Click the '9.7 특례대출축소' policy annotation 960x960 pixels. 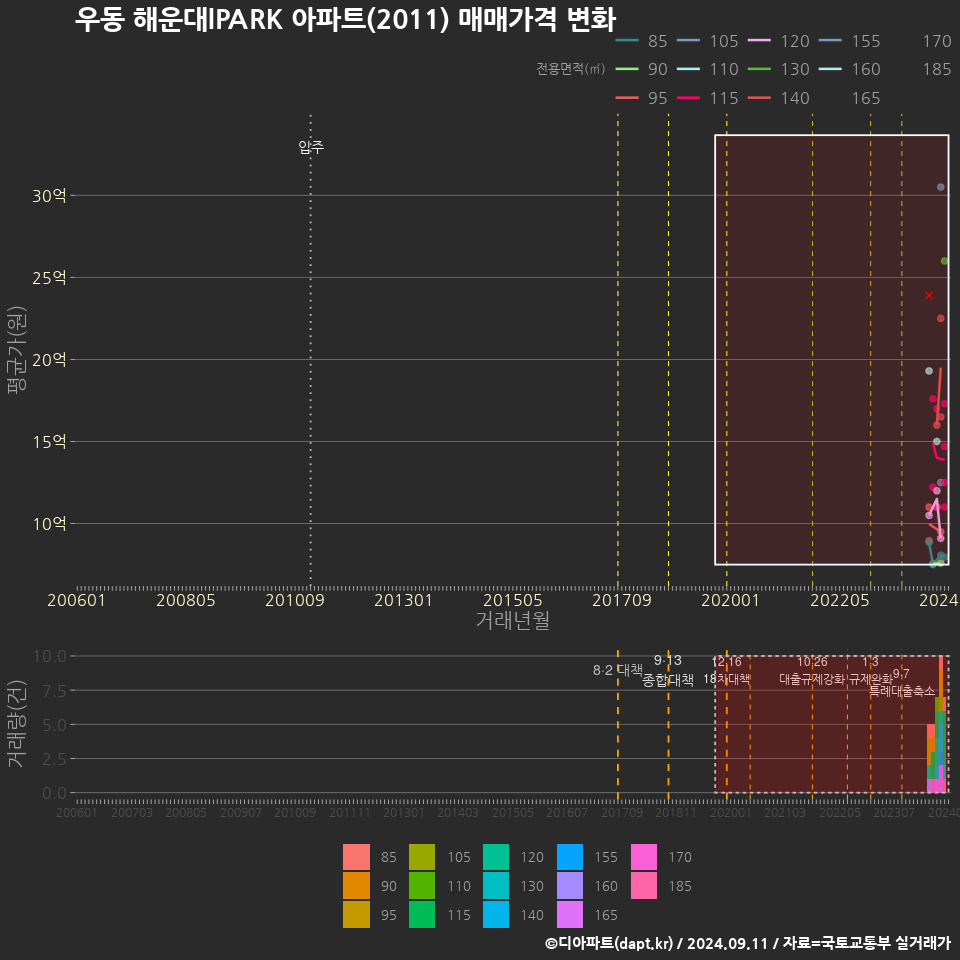902,683
